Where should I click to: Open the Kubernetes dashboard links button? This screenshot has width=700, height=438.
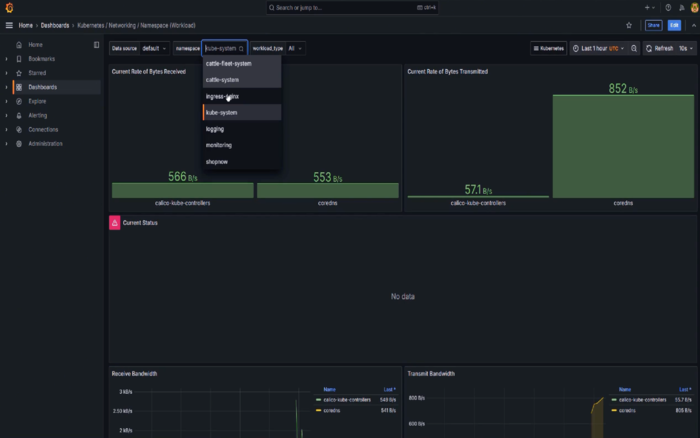pos(549,48)
